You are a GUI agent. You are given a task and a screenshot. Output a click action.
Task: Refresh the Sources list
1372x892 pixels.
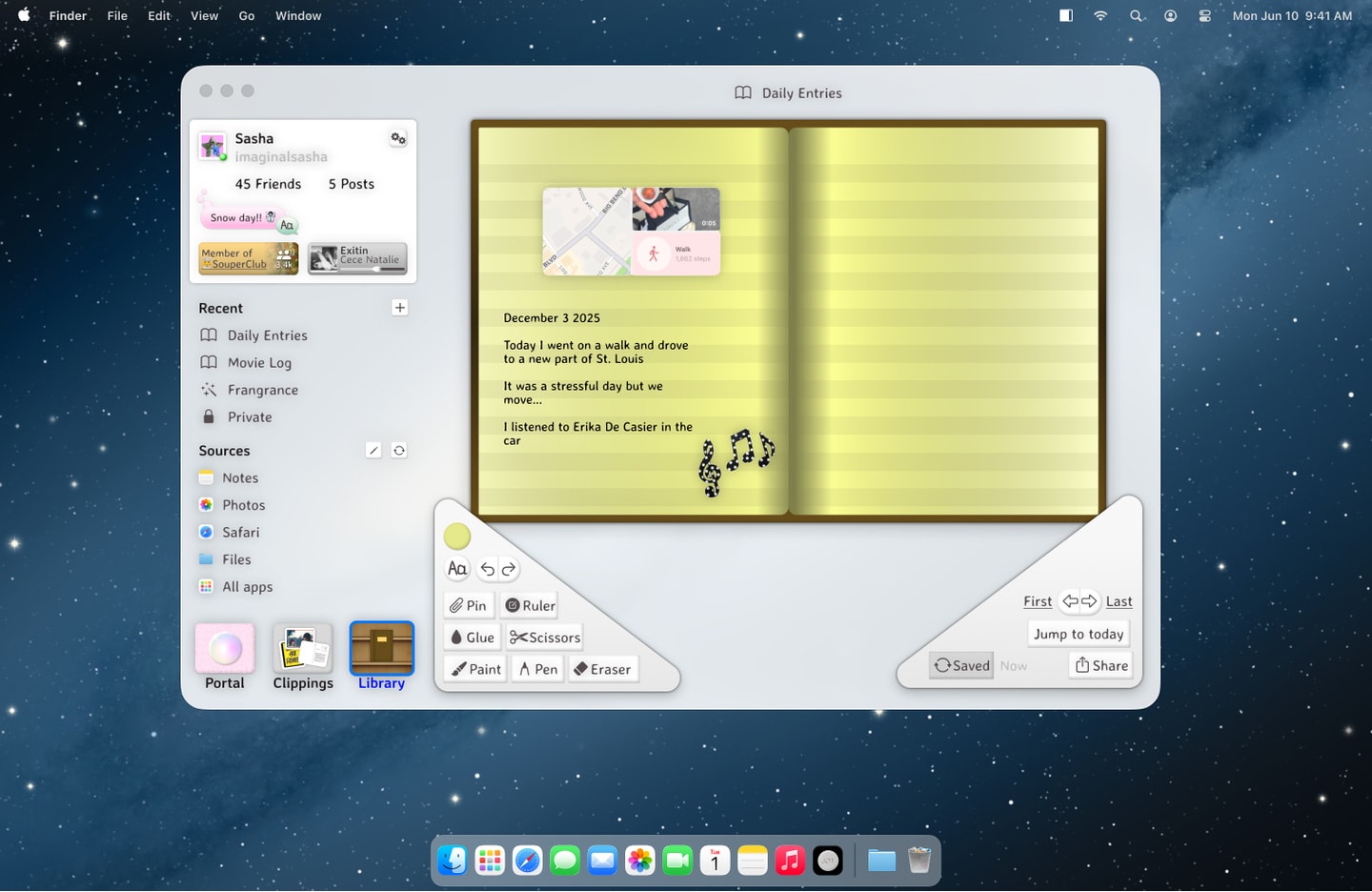tap(399, 451)
